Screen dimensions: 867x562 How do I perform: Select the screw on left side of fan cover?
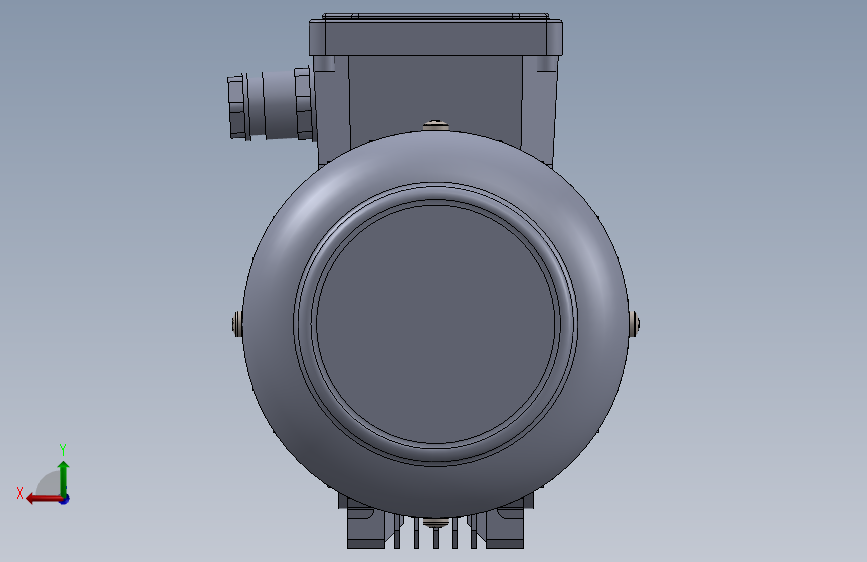237,324
